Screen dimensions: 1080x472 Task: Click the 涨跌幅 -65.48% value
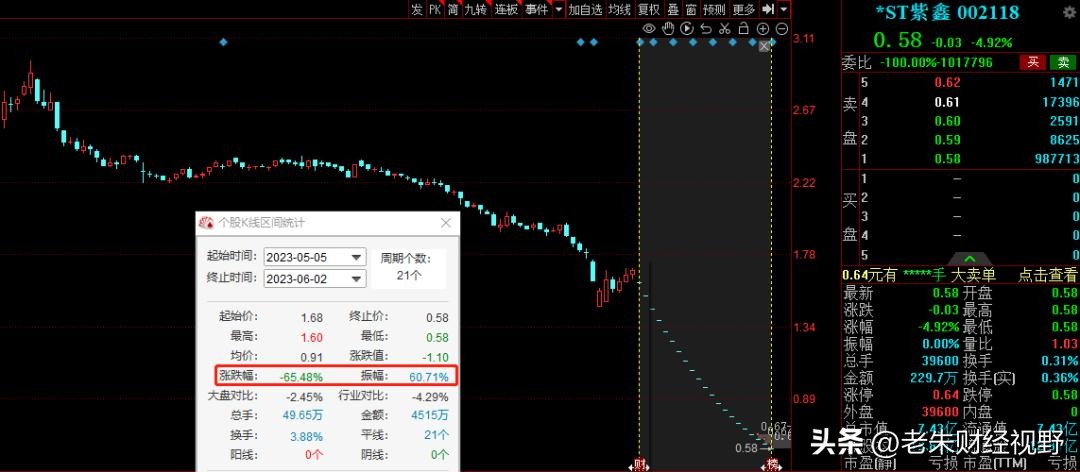pos(301,377)
